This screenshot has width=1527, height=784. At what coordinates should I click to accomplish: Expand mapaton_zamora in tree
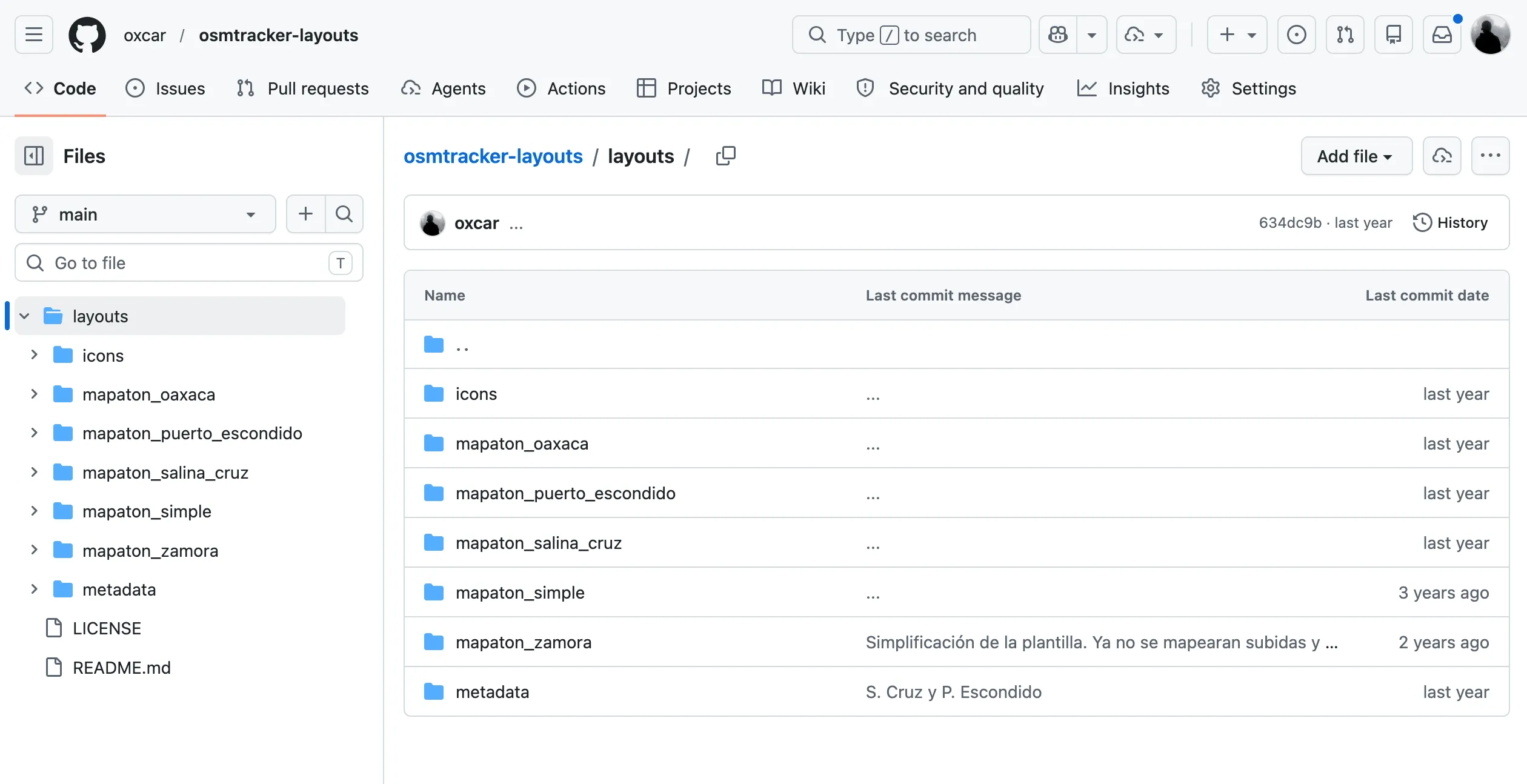coord(35,550)
